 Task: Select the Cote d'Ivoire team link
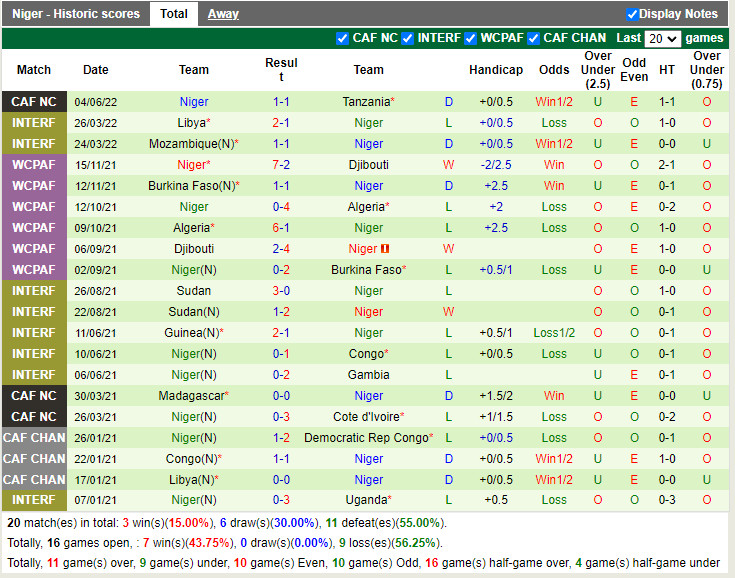click(x=365, y=417)
